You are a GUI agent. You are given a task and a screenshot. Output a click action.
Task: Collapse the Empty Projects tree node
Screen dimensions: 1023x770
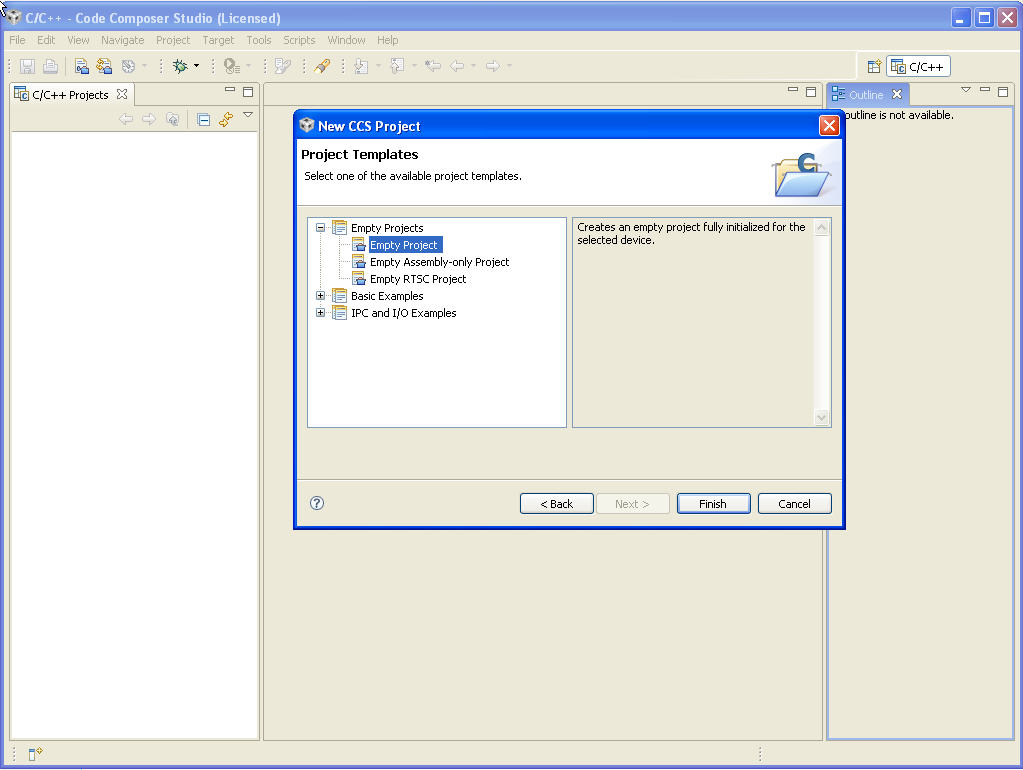click(x=320, y=227)
